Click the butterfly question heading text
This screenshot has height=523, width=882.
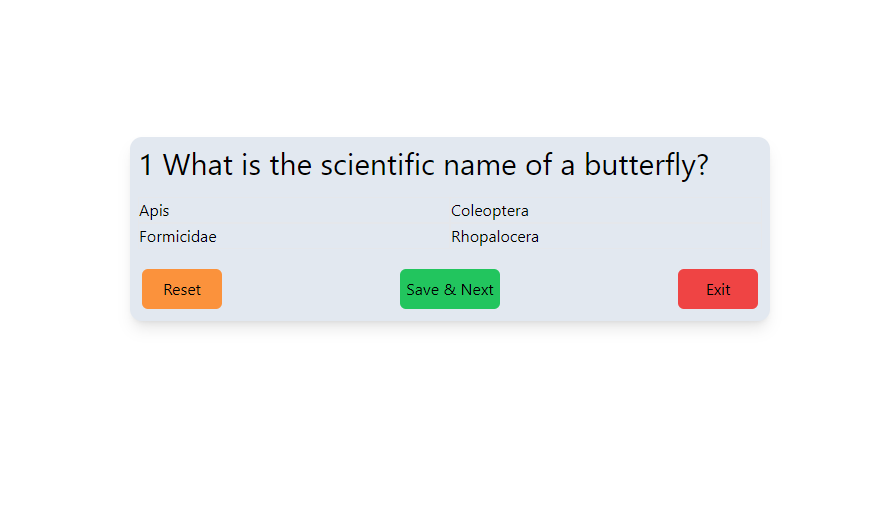[424, 165]
